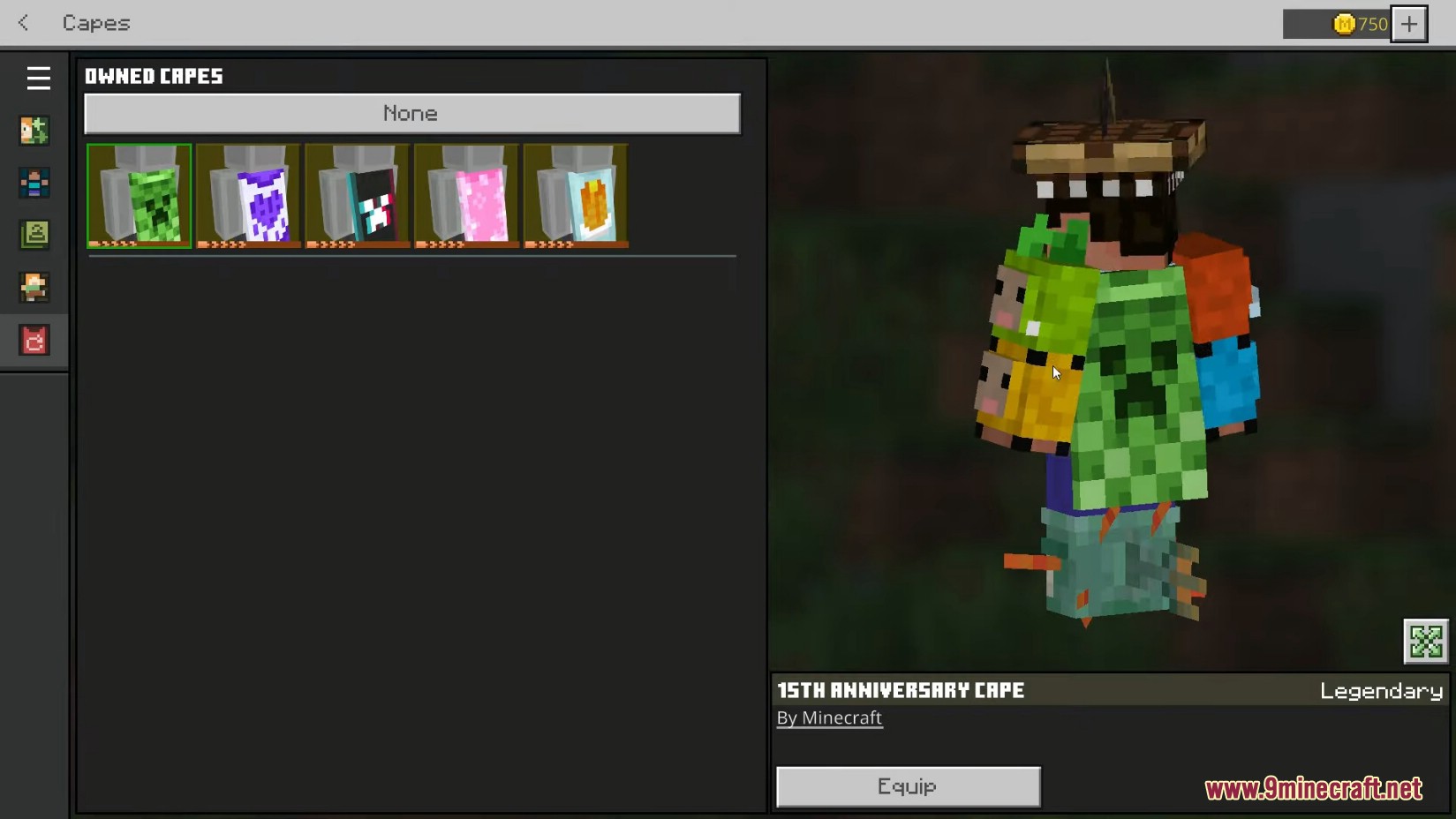The height and width of the screenshot is (819, 1456).
Task: Select the black TikTok-style cape
Action: pos(358,196)
